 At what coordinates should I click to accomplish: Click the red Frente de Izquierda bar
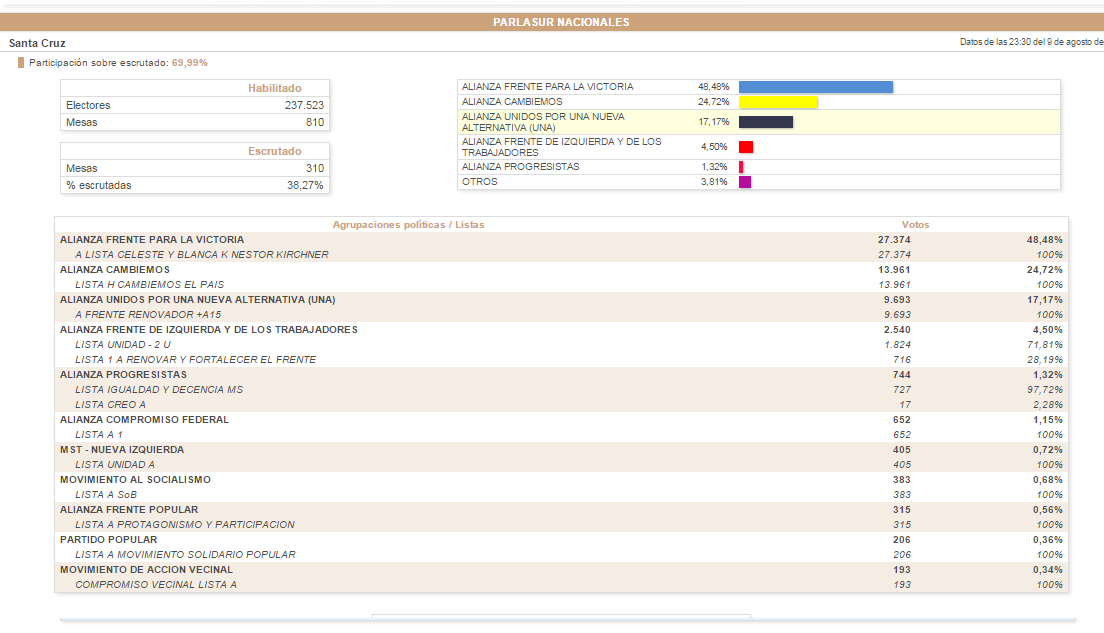[746, 147]
